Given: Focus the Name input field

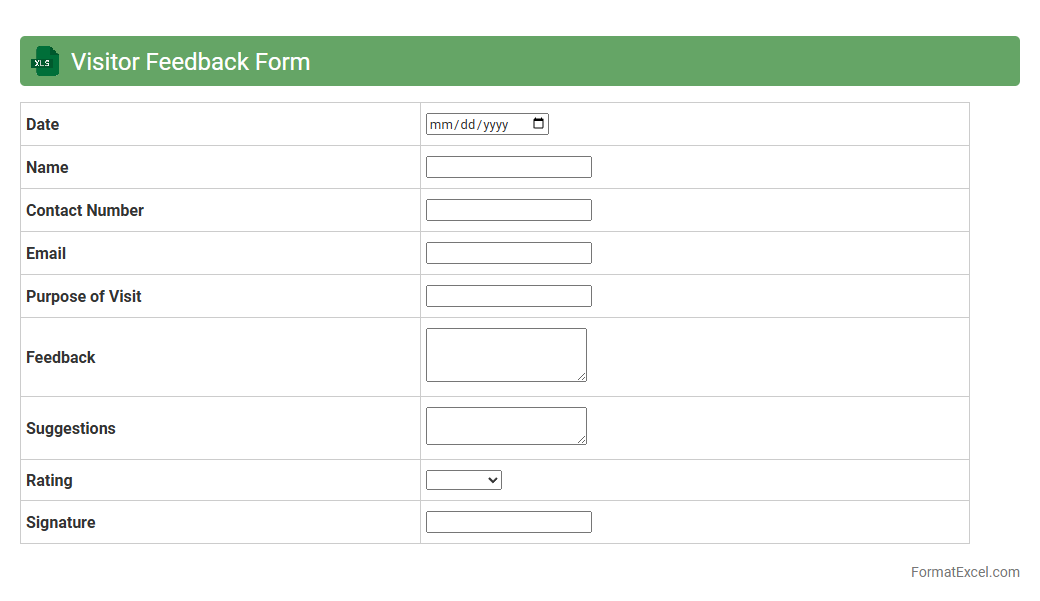Looking at the screenshot, I should (508, 167).
